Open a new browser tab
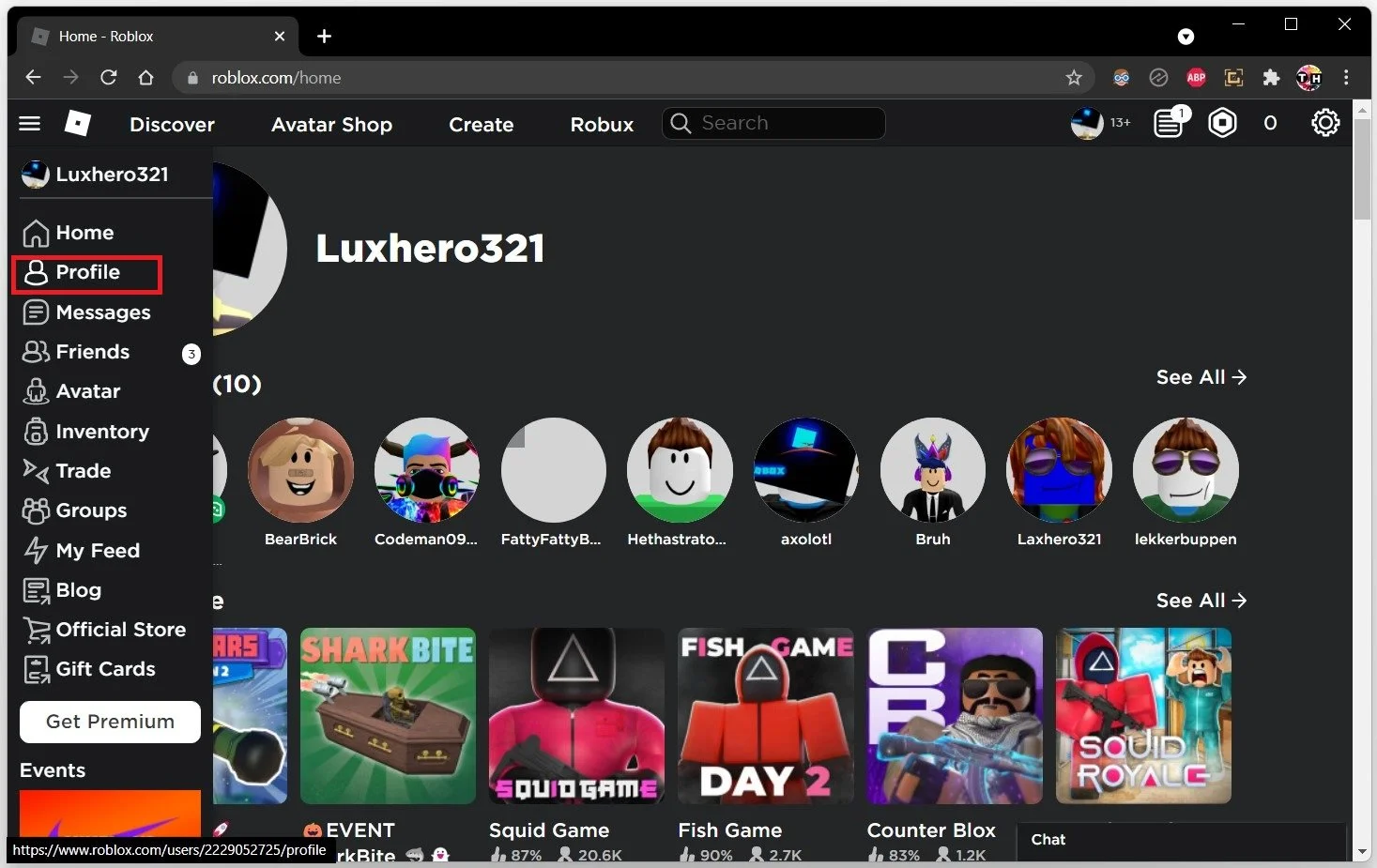Viewport: 1377px width, 868px height. [x=324, y=36]
